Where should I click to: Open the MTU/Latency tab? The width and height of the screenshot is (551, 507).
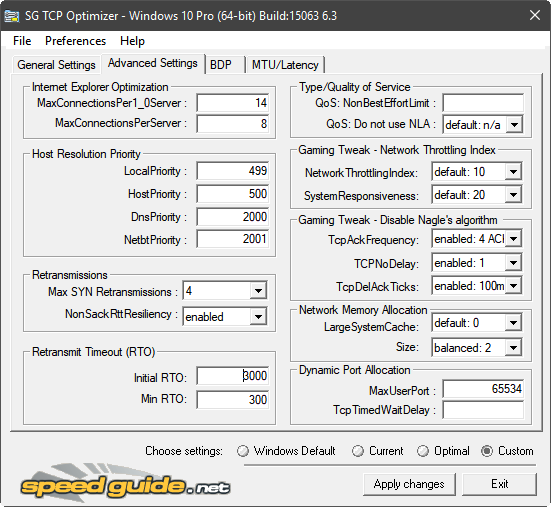(285, 65)
